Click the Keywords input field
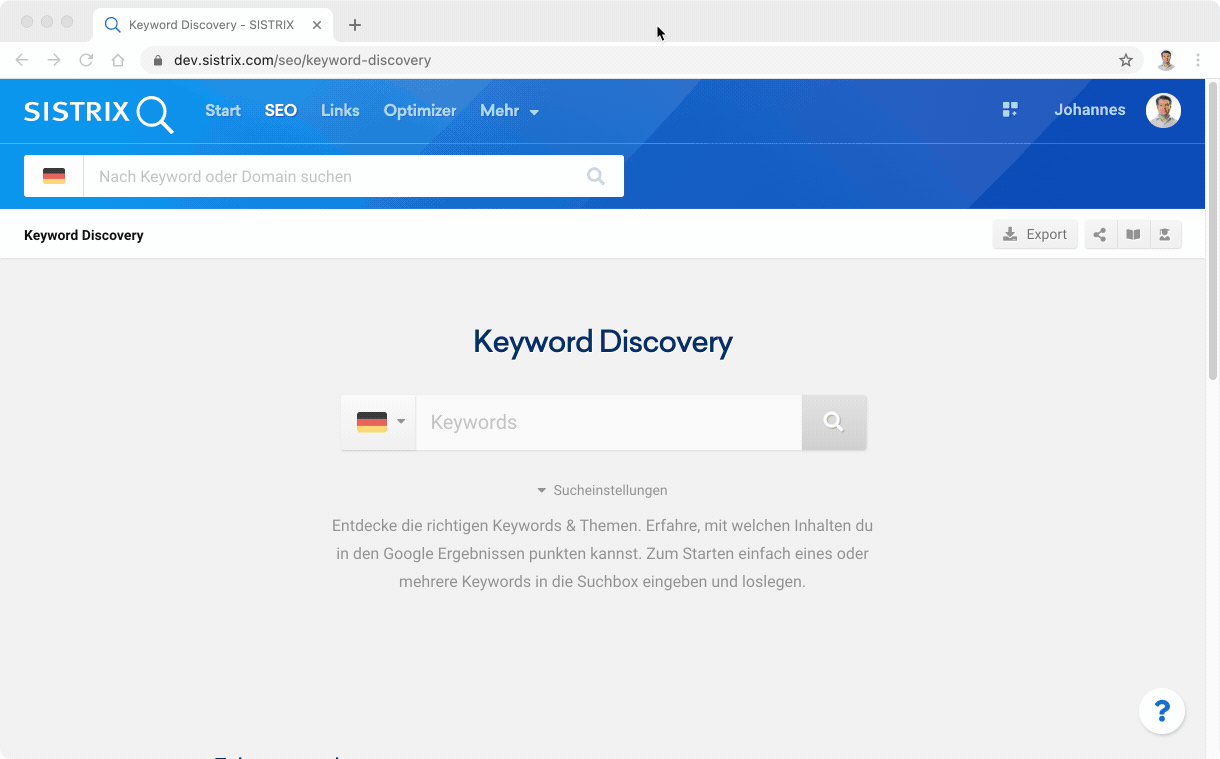 (x=608, y=422)
